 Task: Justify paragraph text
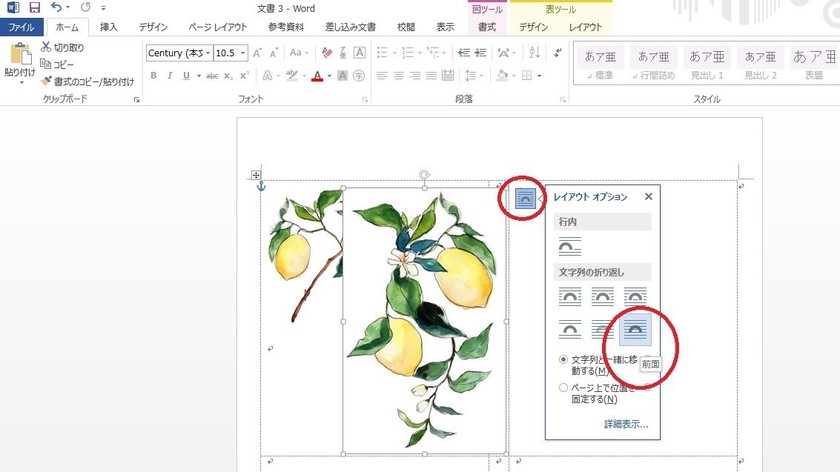(x=431, y=76)
